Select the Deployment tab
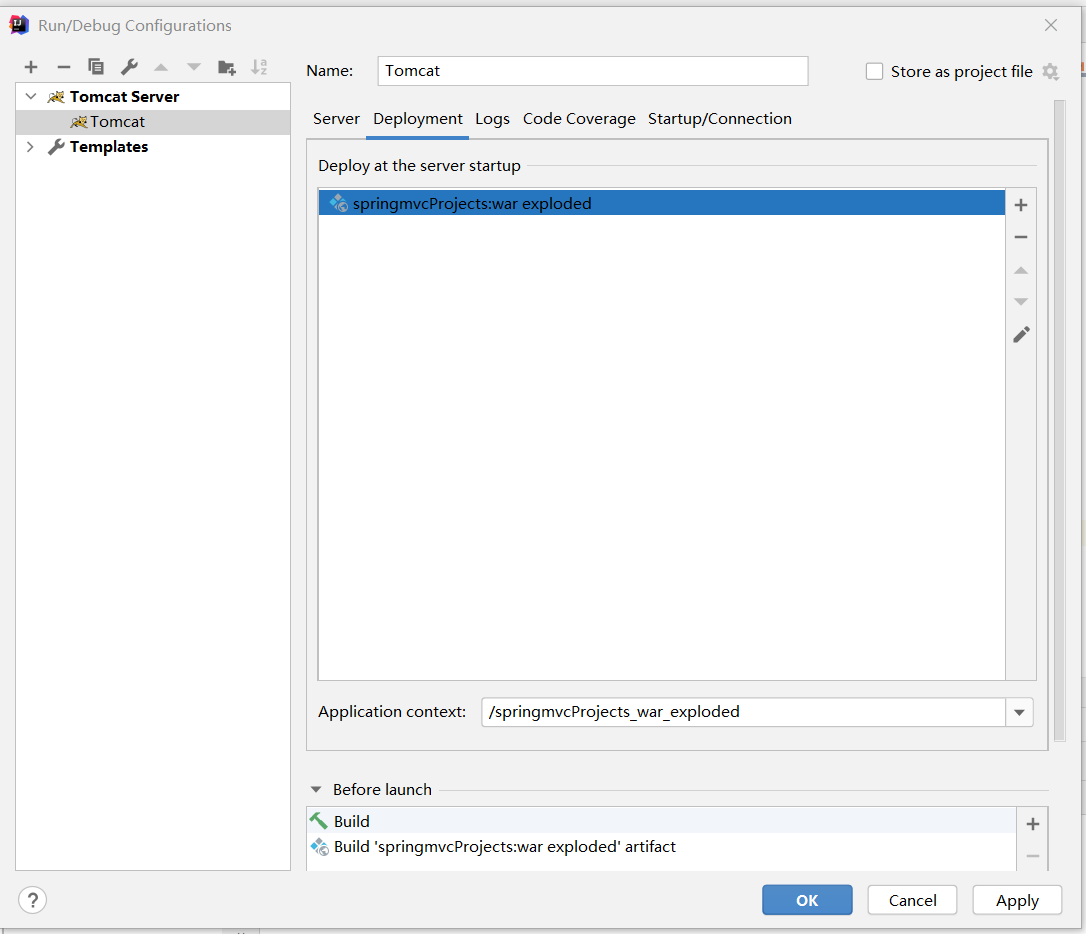Image resolution: width=1086 pixels, height=934 pixels. point(418,119)
